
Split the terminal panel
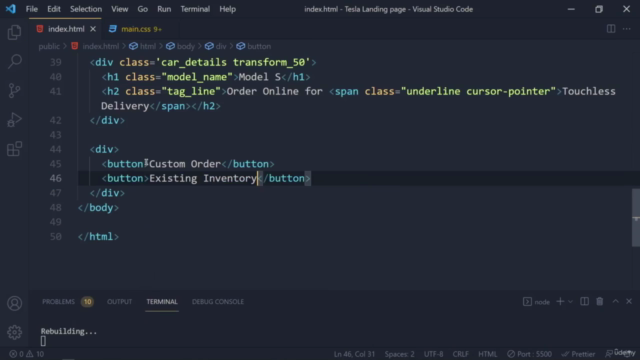click(584, 302)
